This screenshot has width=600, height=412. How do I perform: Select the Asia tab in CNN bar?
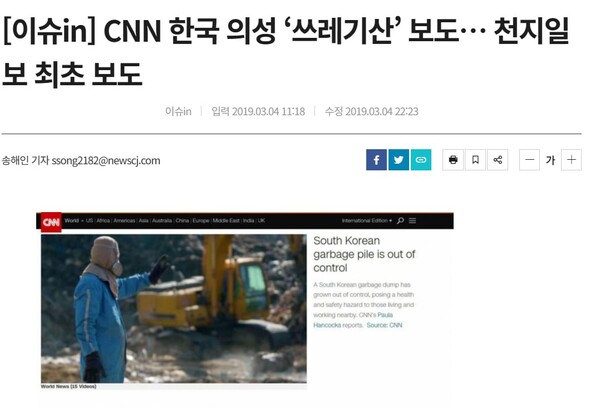pos(143,221)
